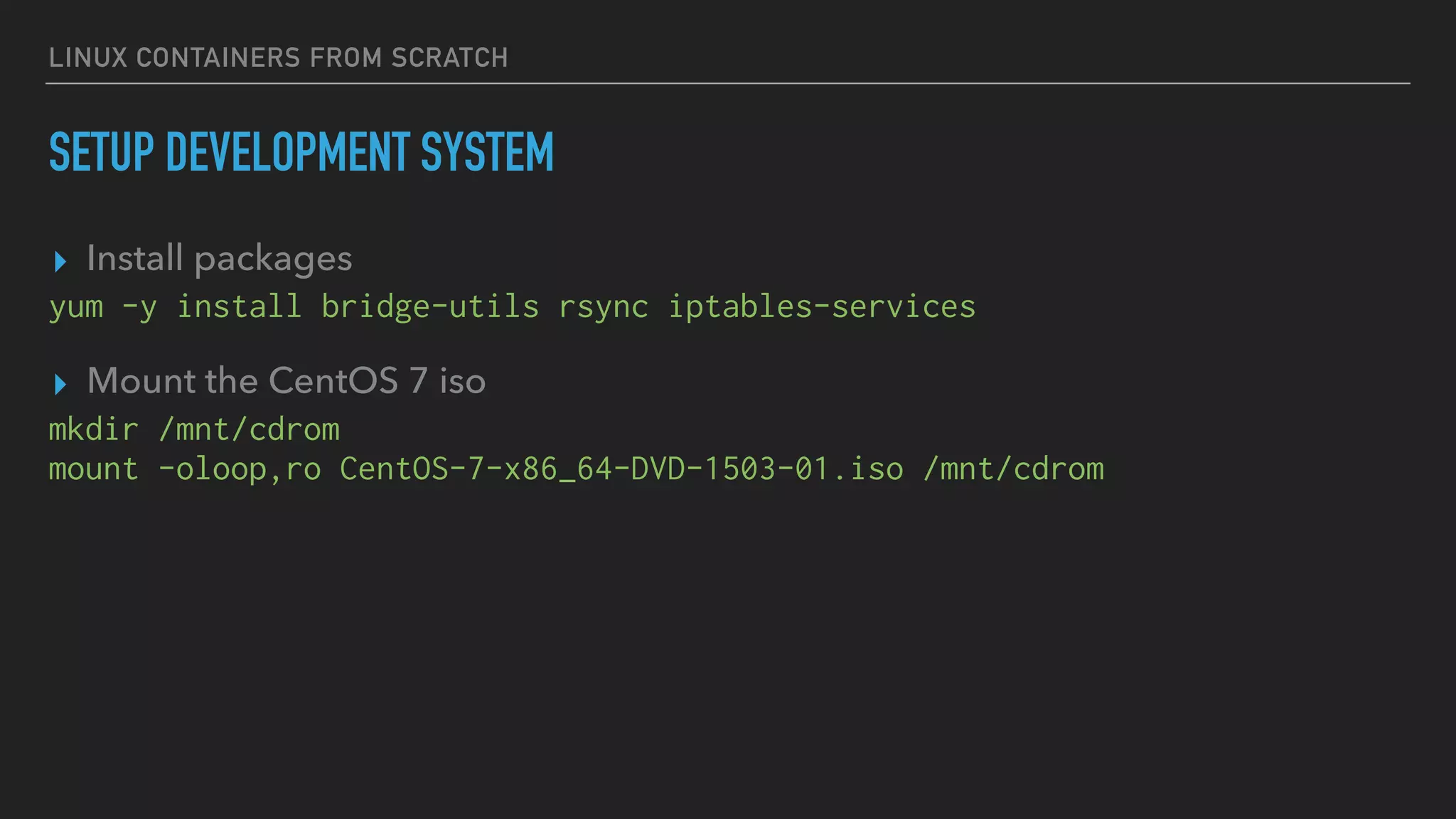Viewport: 1456px width, 819px height.
Task: Click the word SYSTEM in the blue title
Action: click(x=487, y=151)
